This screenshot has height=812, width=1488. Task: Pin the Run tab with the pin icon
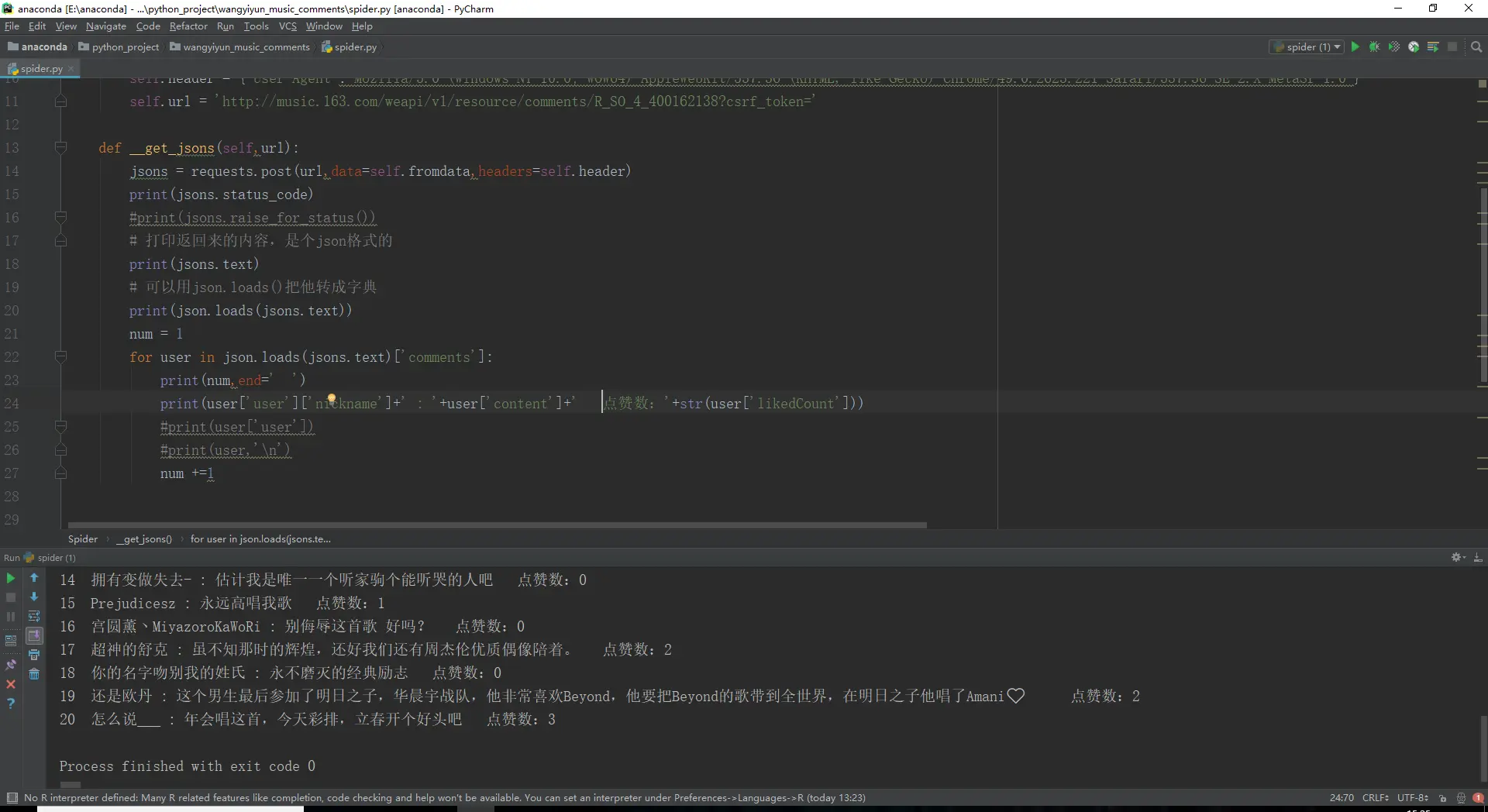point(11,665)
